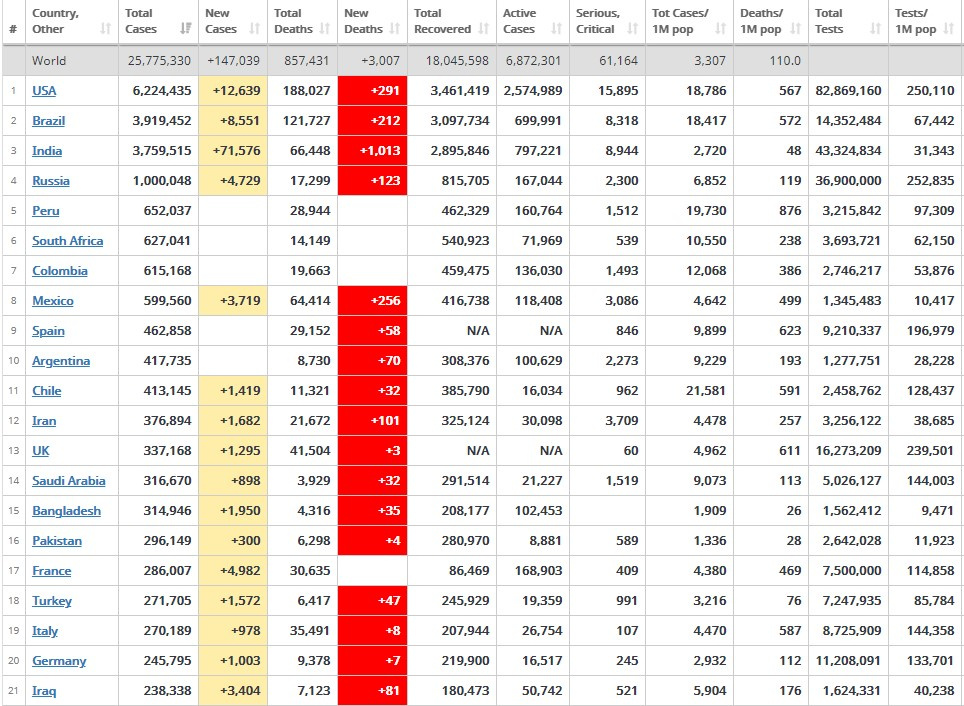Open the Argentina country link
This screenshot has height=706, width=964.
click(61, 361)
